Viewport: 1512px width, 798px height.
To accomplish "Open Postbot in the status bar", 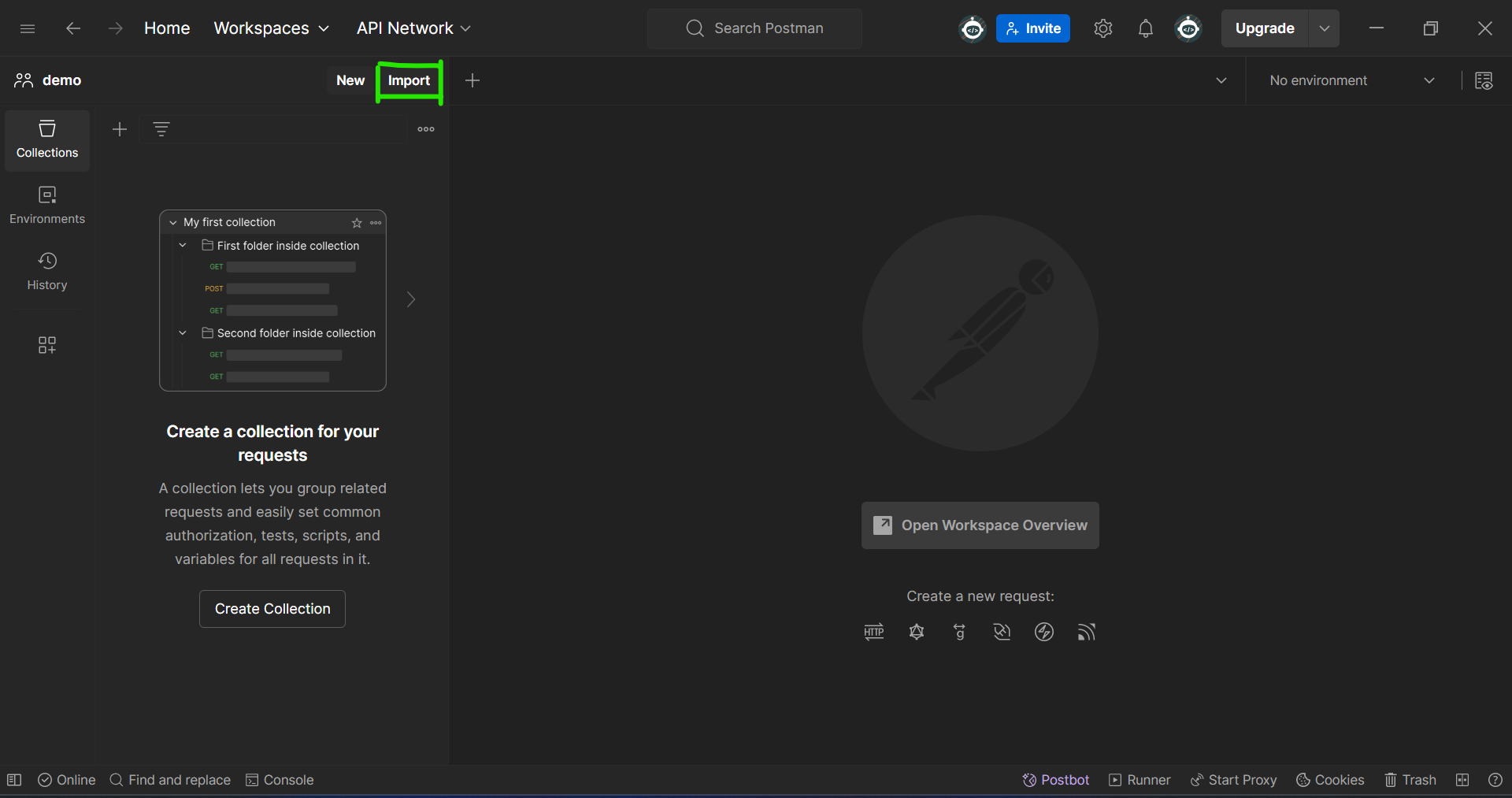I will click(x=1055, y=780).
